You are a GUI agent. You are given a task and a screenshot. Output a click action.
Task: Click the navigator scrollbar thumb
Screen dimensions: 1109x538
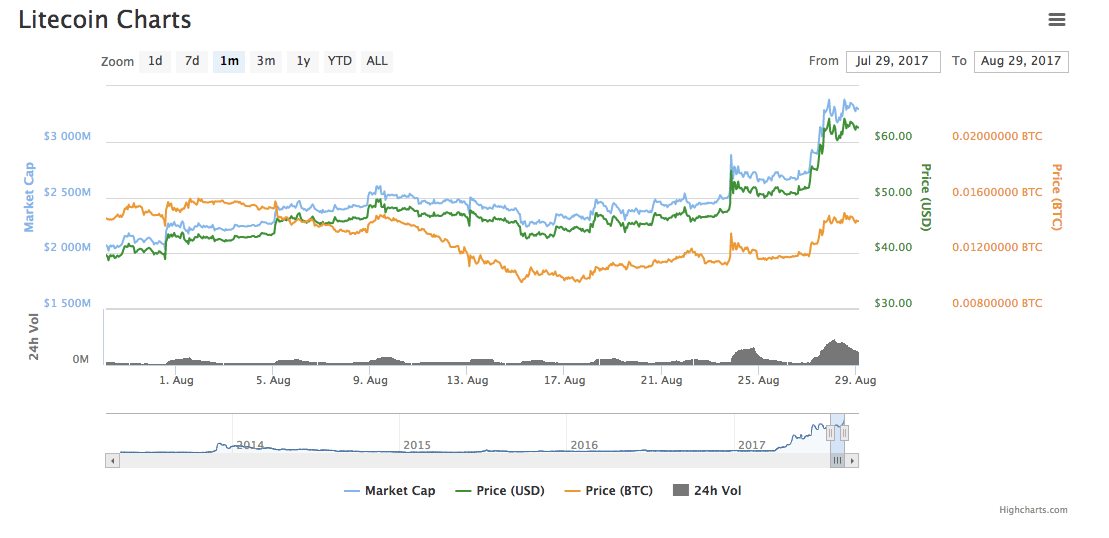[837, 461]
